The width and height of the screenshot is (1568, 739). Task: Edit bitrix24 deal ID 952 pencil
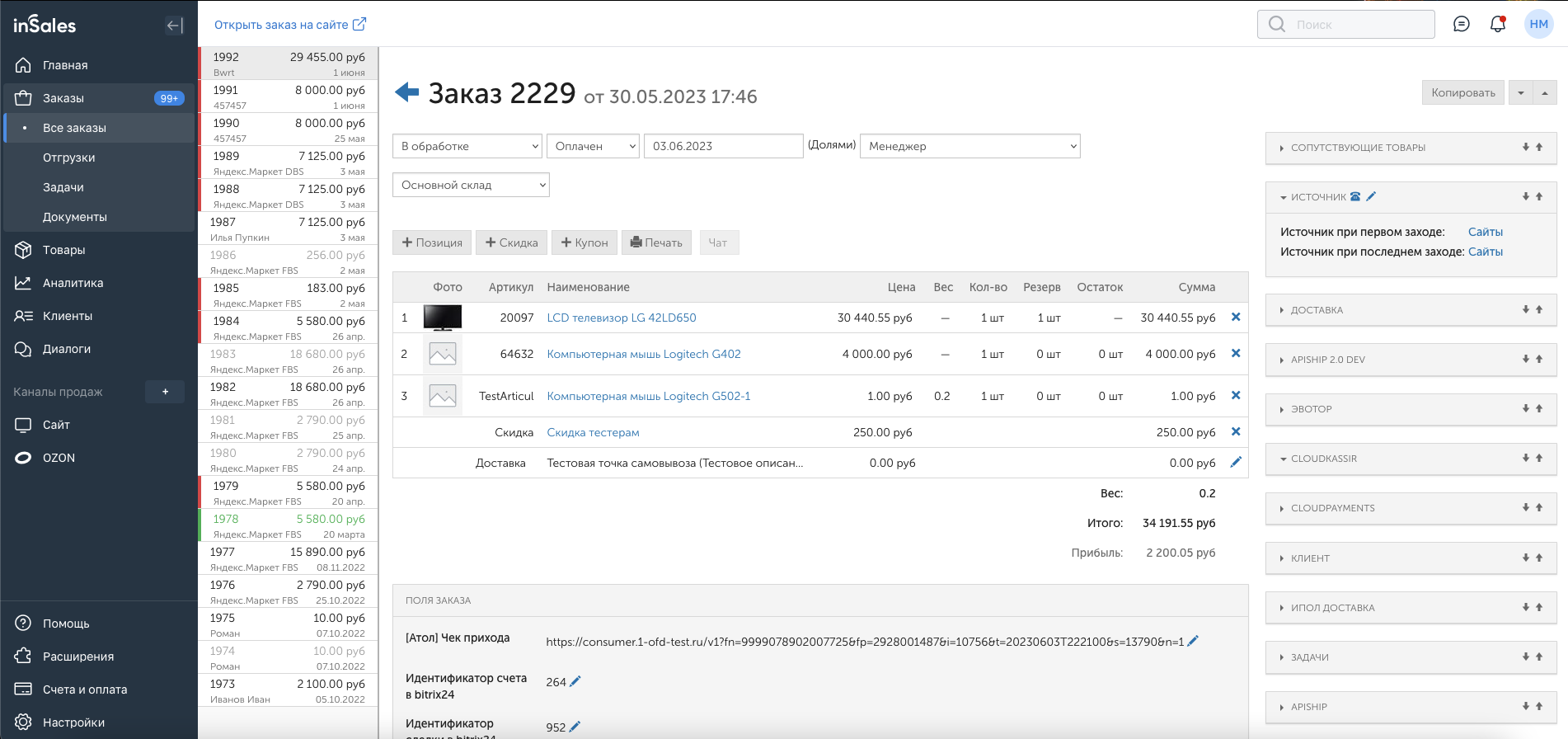pyautogui.click(x=575, y=727)
